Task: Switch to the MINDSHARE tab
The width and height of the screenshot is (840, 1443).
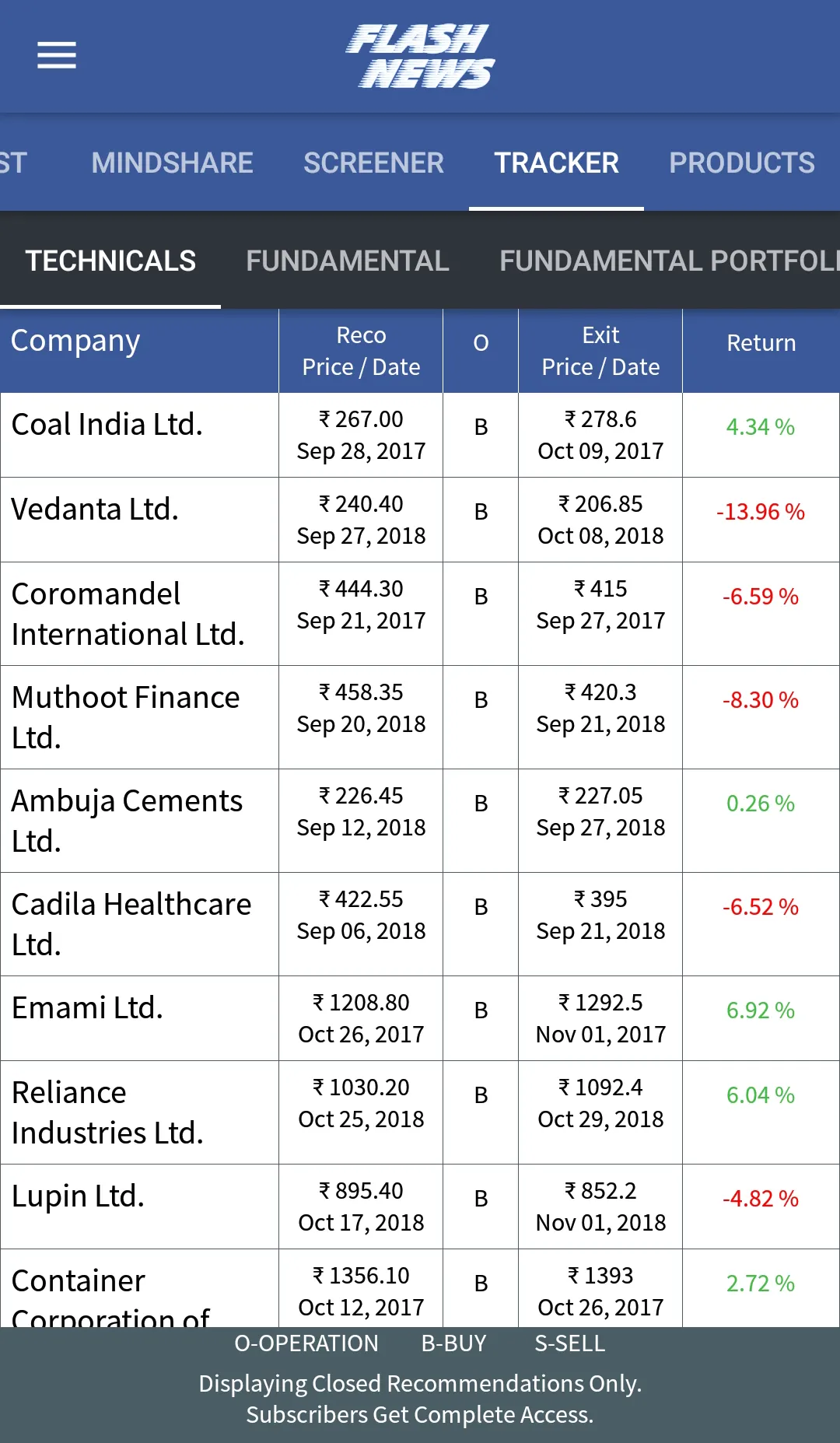Action: click(x=172, y=163)
